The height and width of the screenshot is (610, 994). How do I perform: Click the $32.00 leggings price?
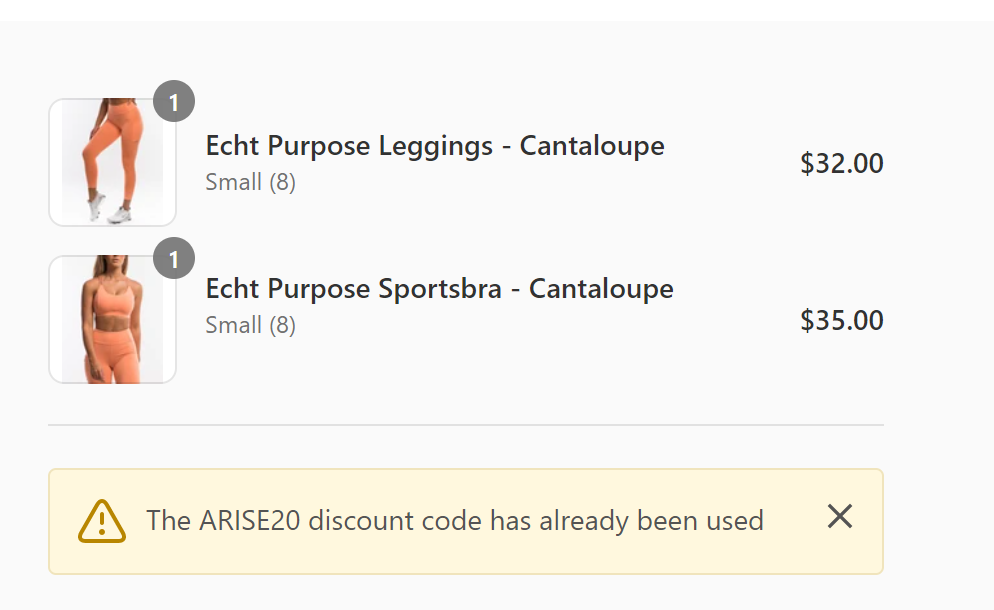(x=842, y=164)
